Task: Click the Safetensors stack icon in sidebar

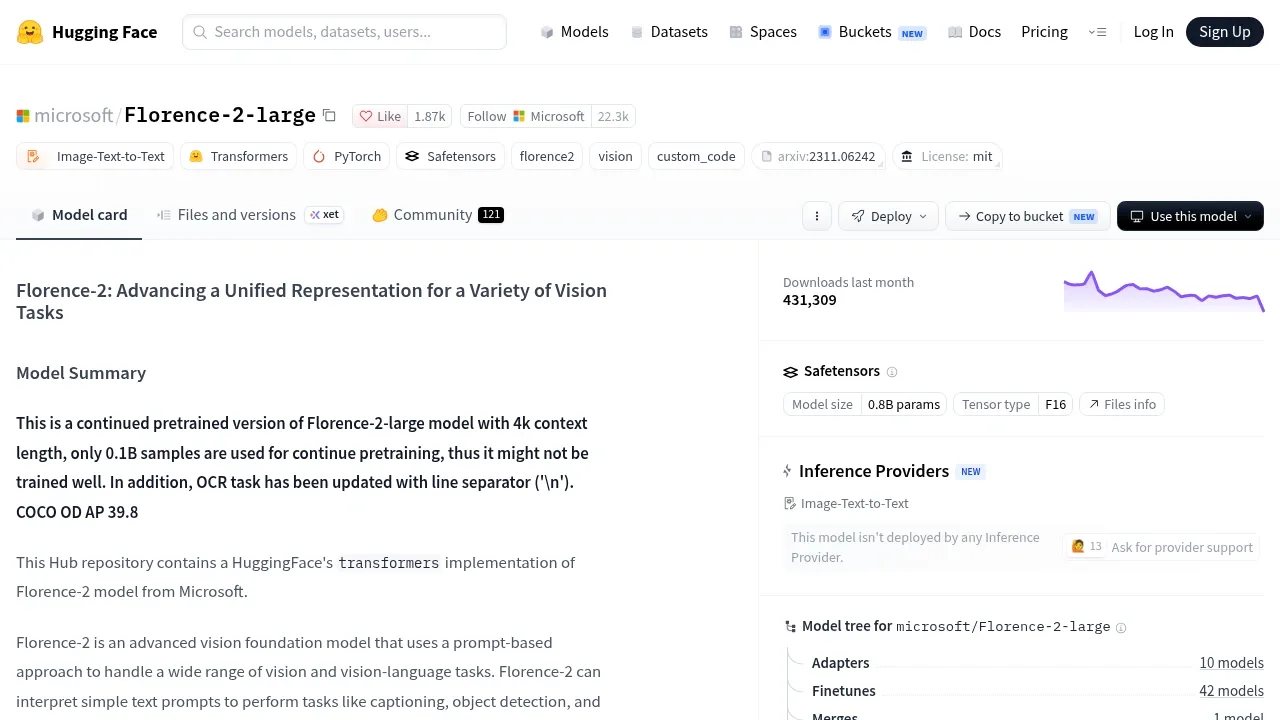Action: click(x=791, y=371)
